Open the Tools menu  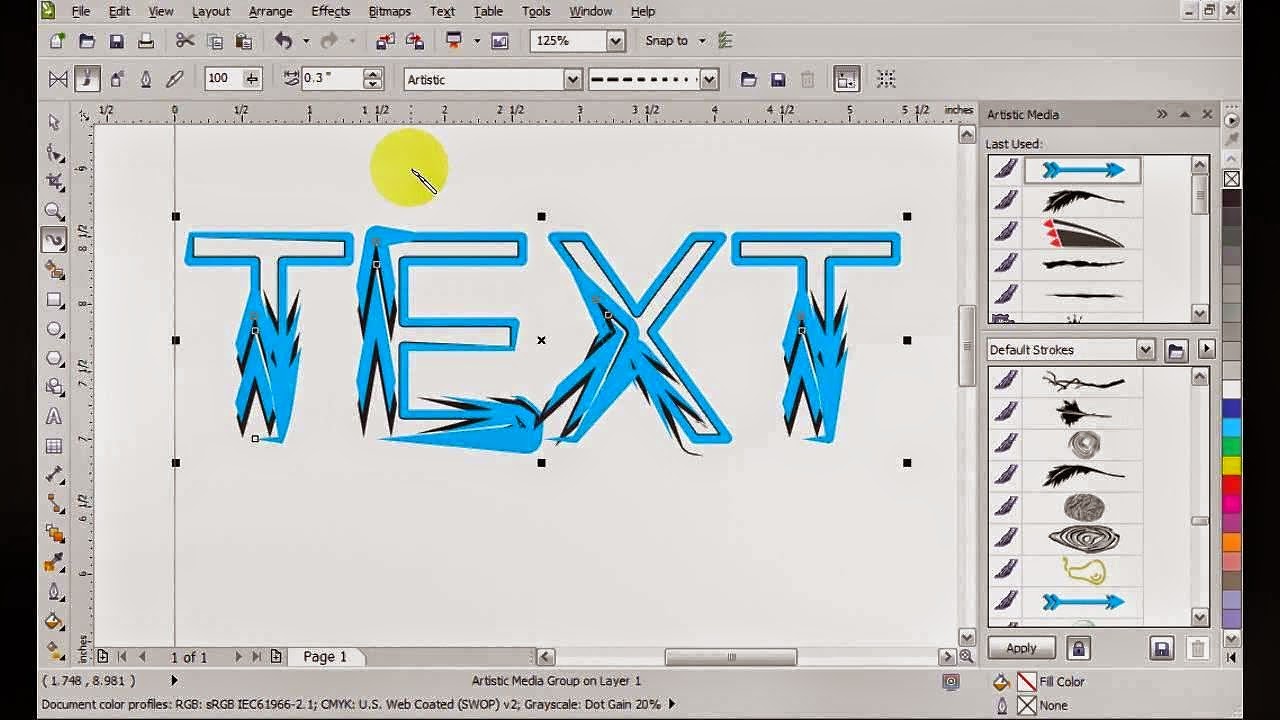(536, 11)
